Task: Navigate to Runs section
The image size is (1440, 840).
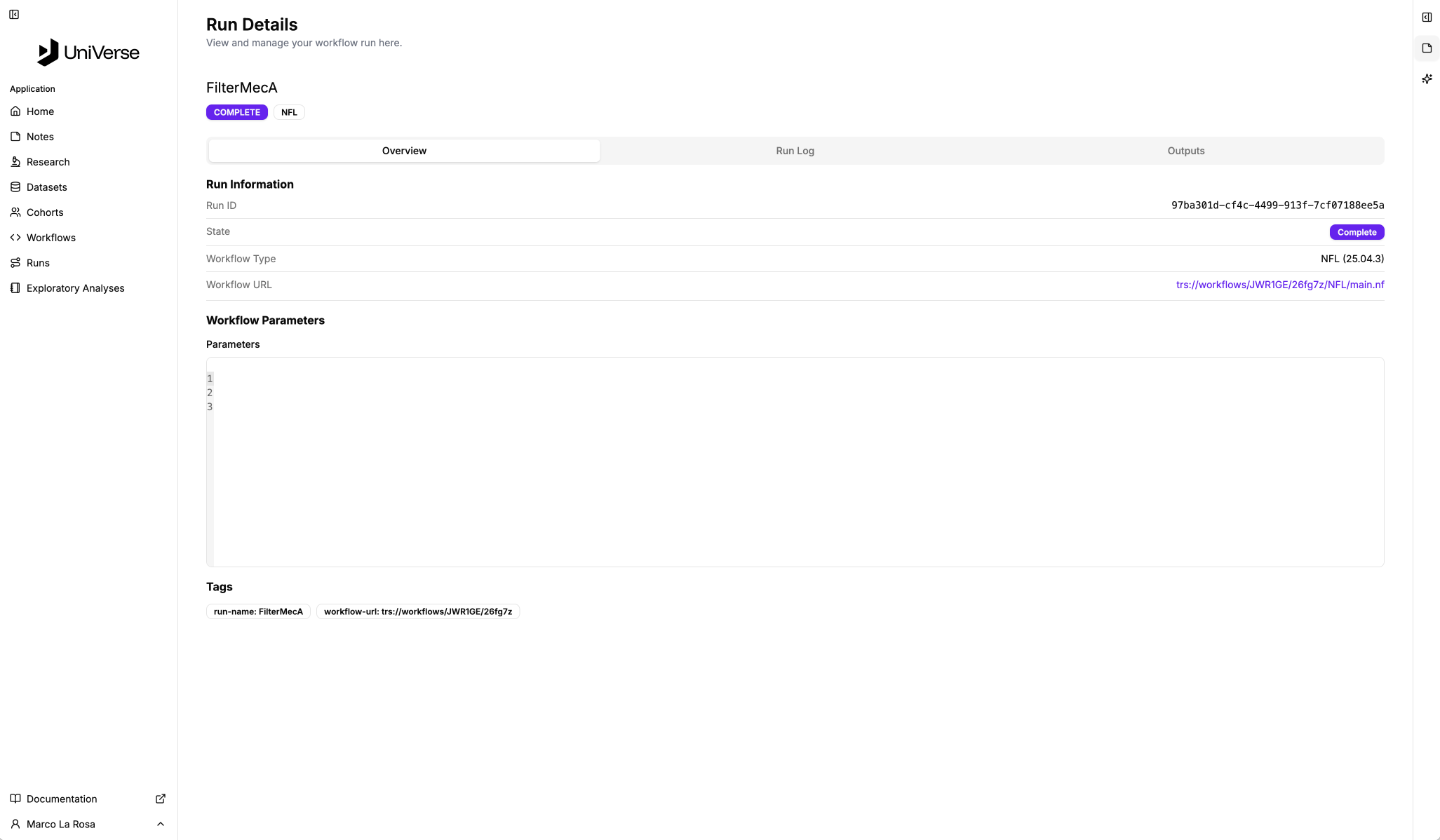Action: (38, 263)
